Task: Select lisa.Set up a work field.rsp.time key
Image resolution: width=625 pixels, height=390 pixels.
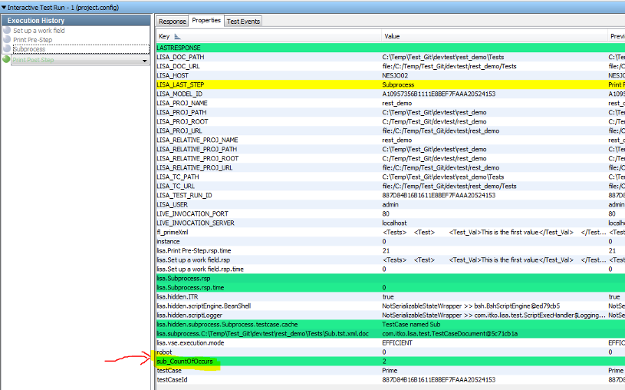Action: (200, 269)
